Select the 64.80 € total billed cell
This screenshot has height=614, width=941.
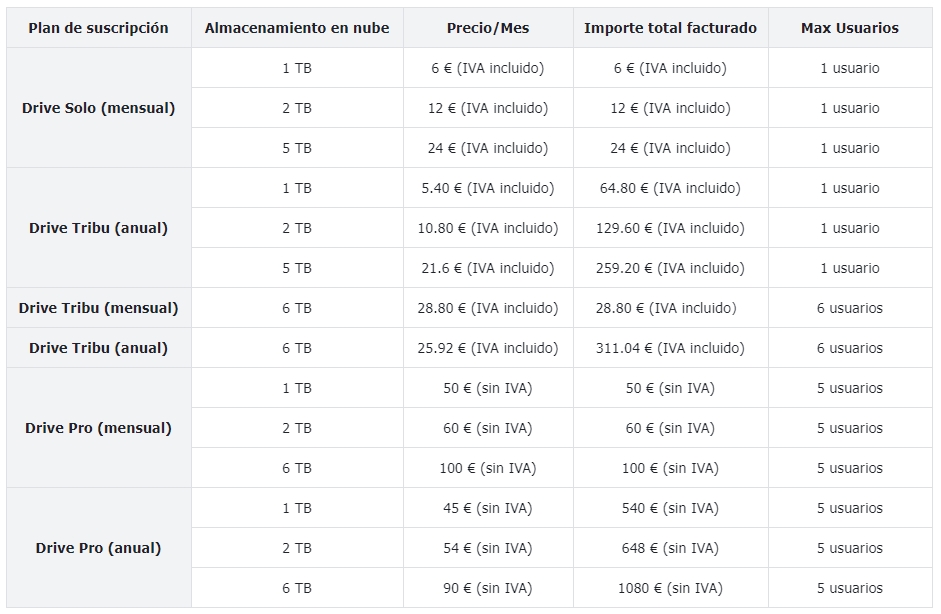[670, 188]
